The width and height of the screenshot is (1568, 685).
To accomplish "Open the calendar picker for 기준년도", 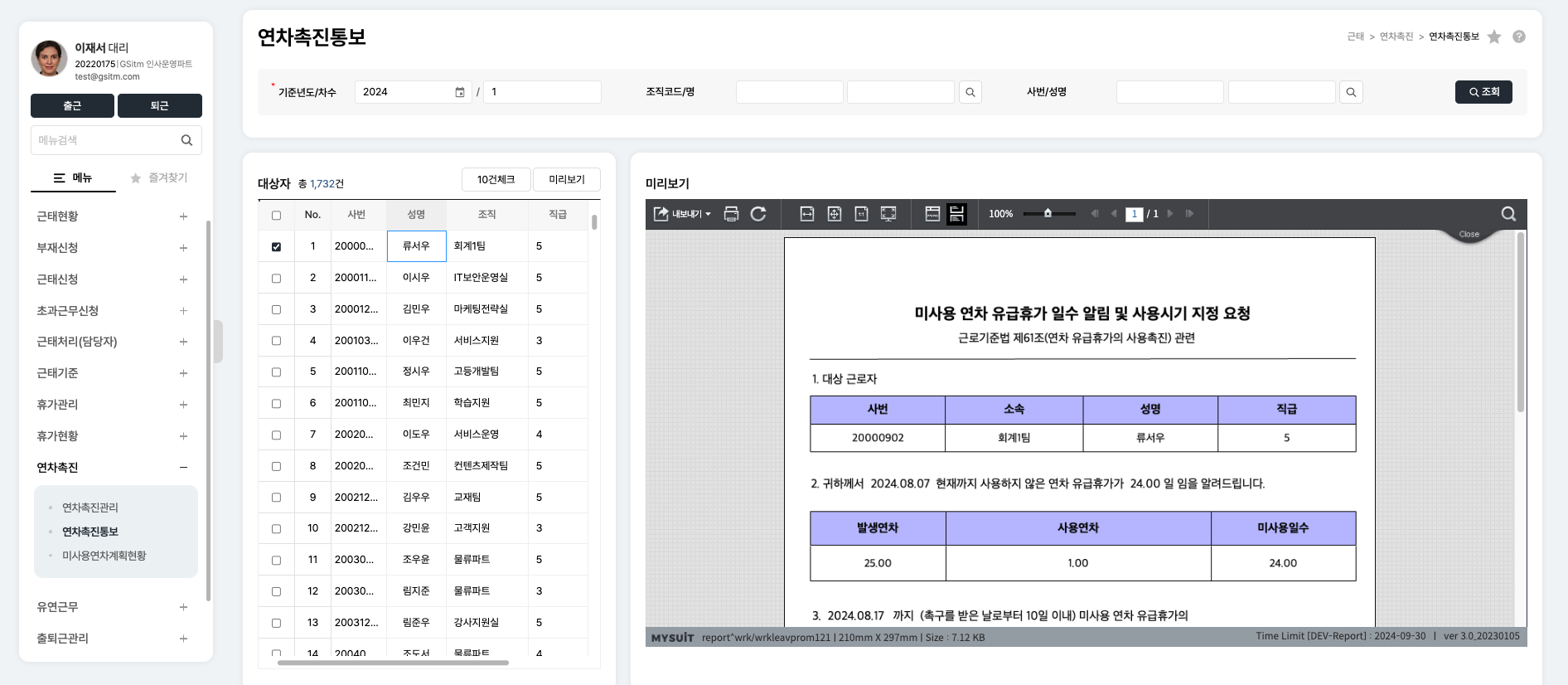I will click(x=460, y=92).
